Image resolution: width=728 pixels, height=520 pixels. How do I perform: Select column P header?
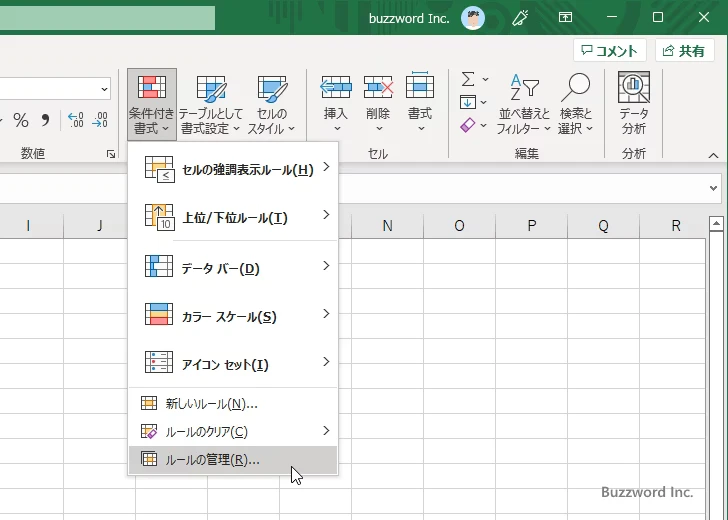pos(532,226)
